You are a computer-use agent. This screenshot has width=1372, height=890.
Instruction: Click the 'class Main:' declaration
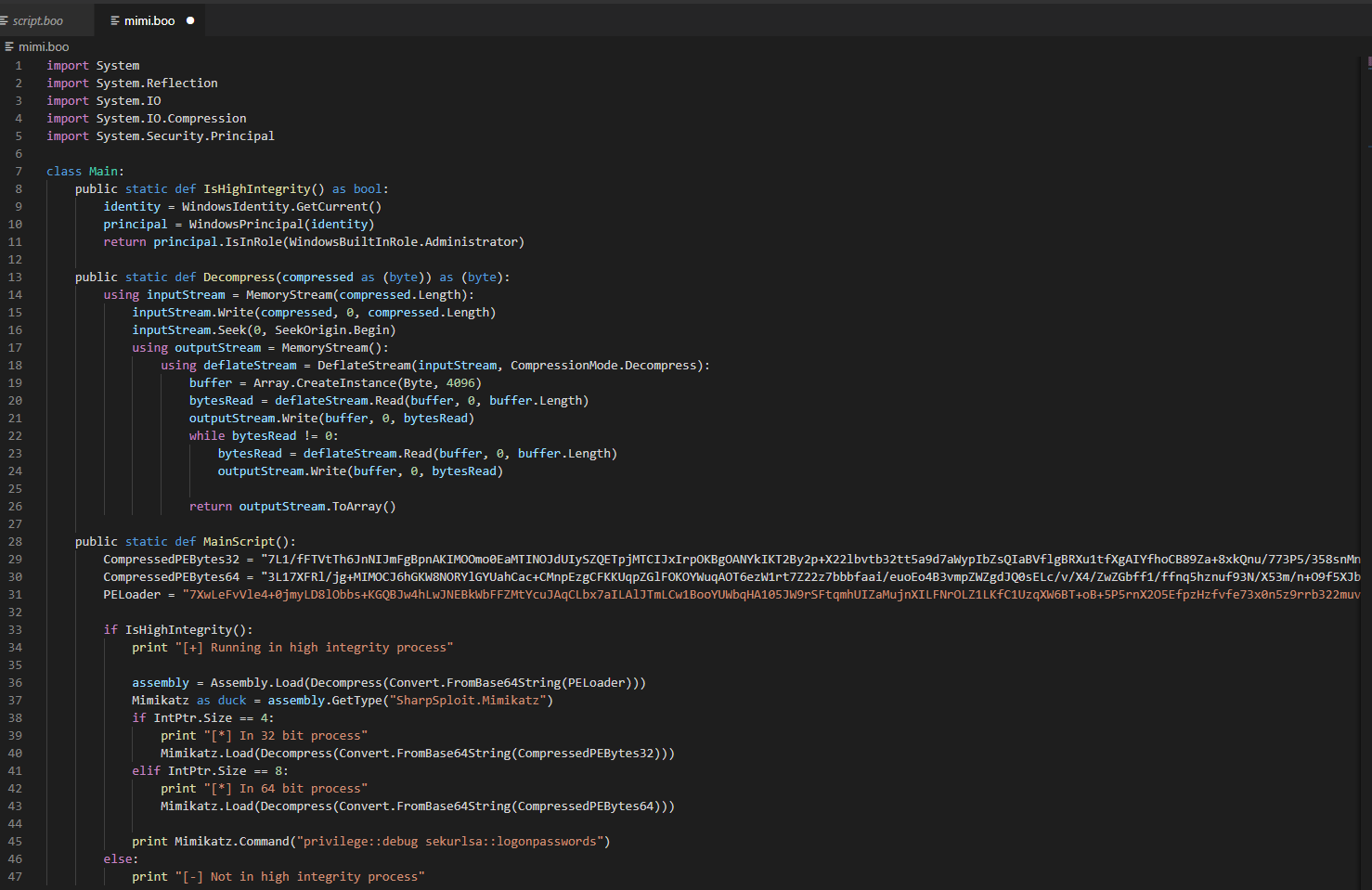click(x=85, y=172)
